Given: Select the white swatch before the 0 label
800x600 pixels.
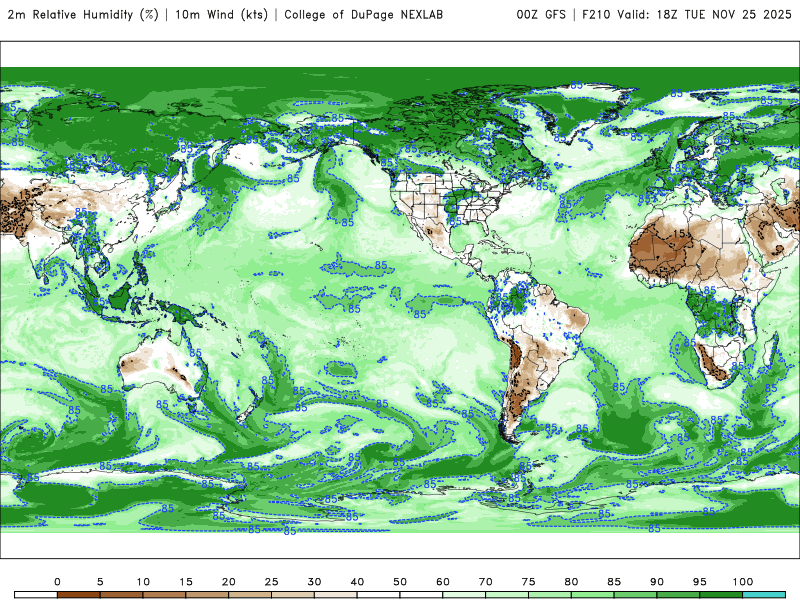Looking at the screenshot, I should point(36,595).
